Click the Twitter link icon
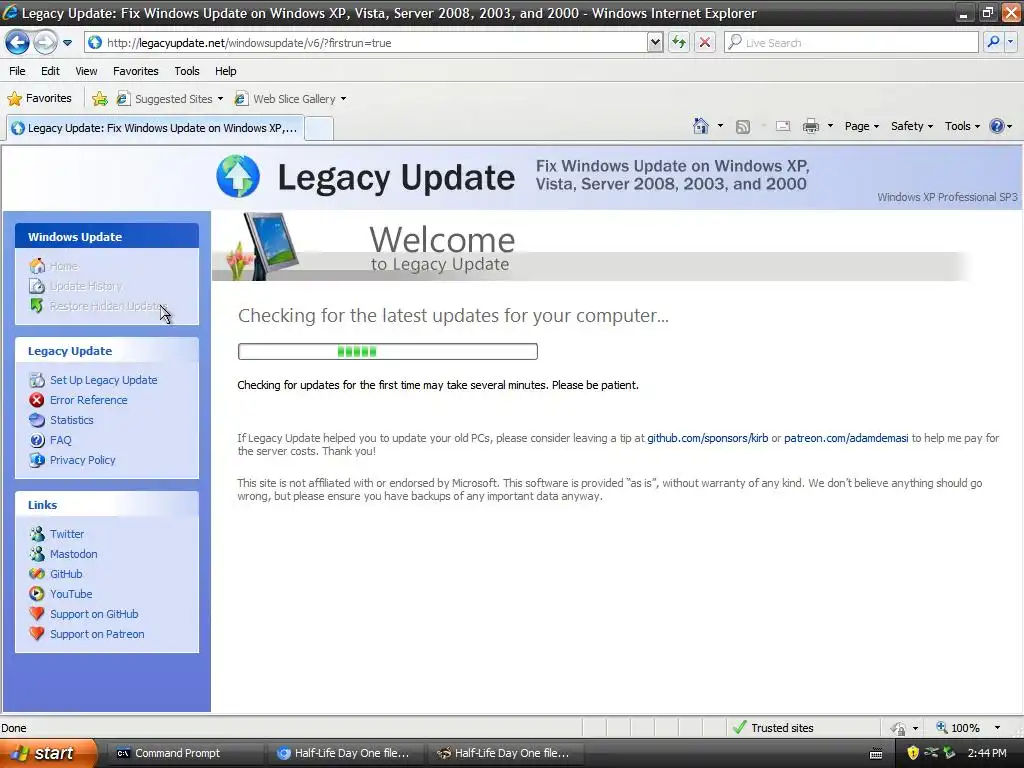 (x=37, y=534)
